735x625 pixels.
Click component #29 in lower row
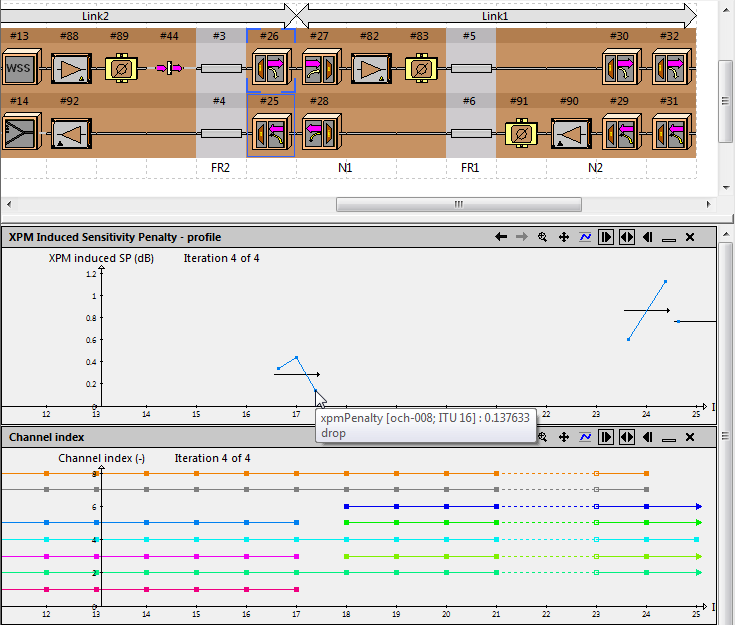pos(622,132)
